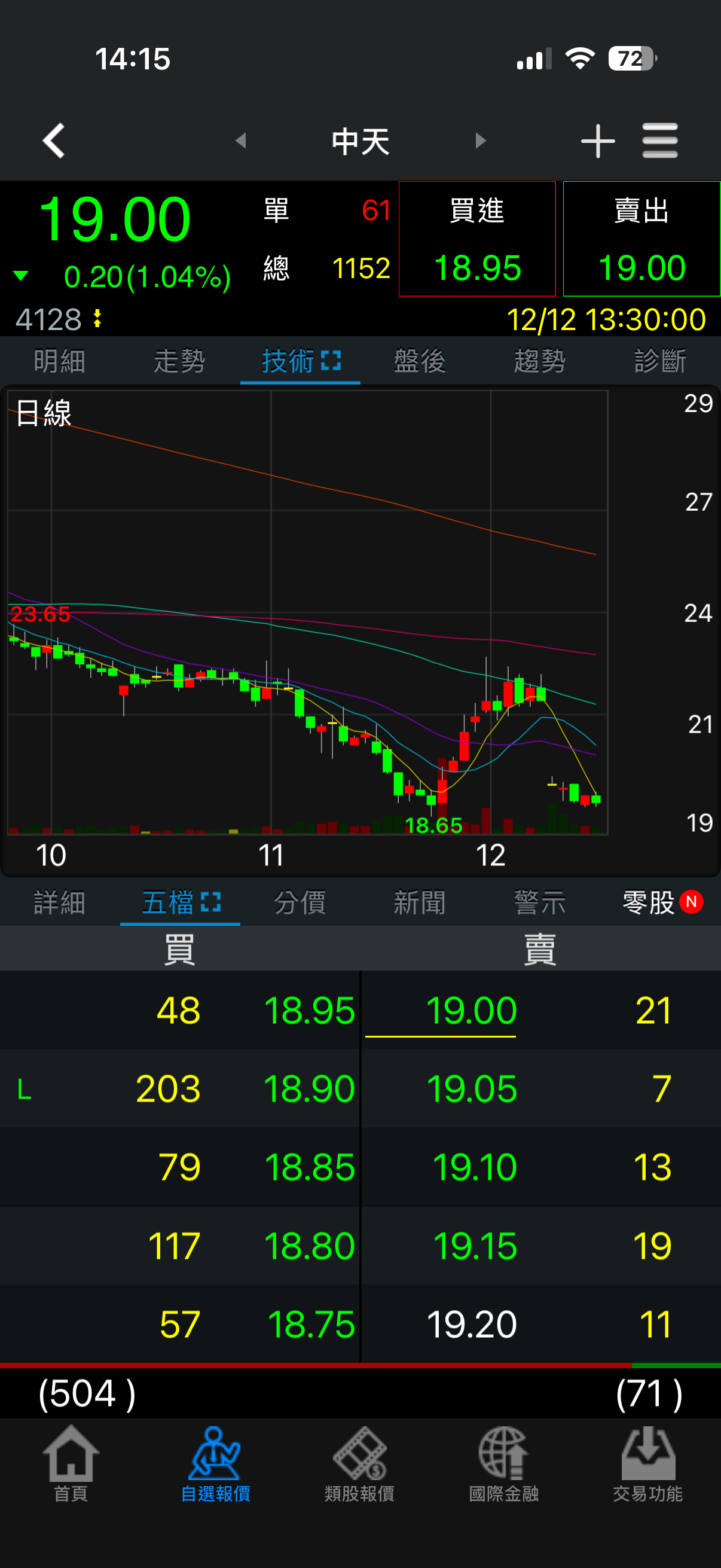Select bid price 18.85

click(x=309, y=1167)
